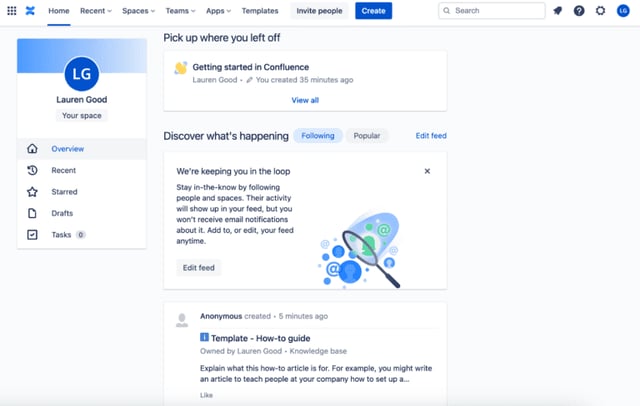Screen dimensions: 640x406
Task: Click the Knowledge base space link
Action: [318, 351]
